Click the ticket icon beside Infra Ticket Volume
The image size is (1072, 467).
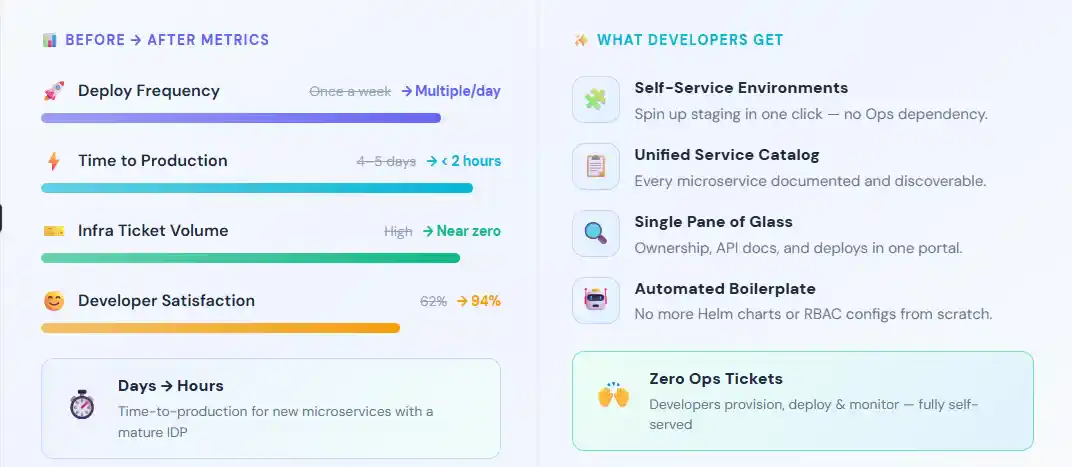tap(53, 231)
